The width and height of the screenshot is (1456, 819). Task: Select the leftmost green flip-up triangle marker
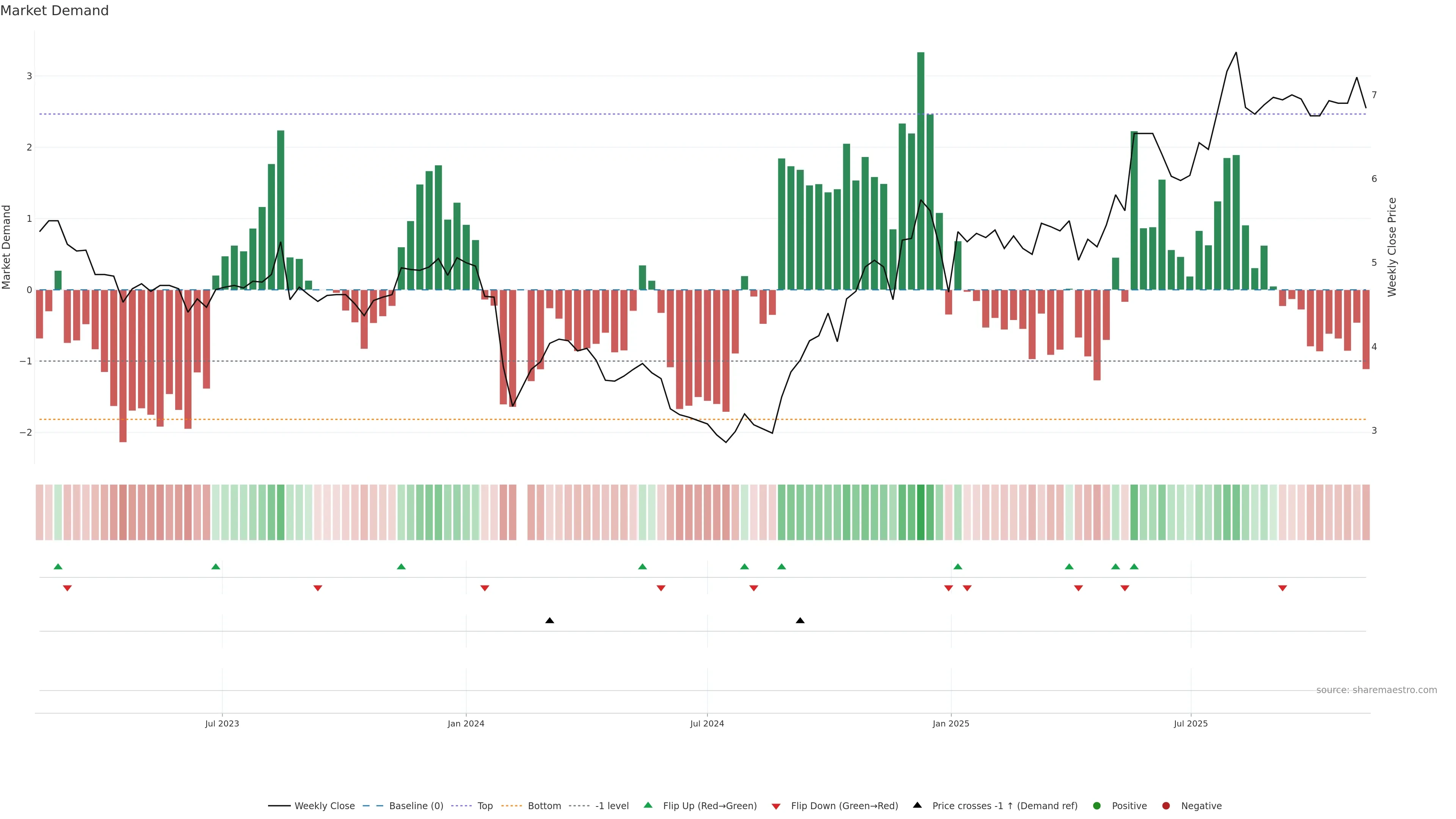pos(58,566)
